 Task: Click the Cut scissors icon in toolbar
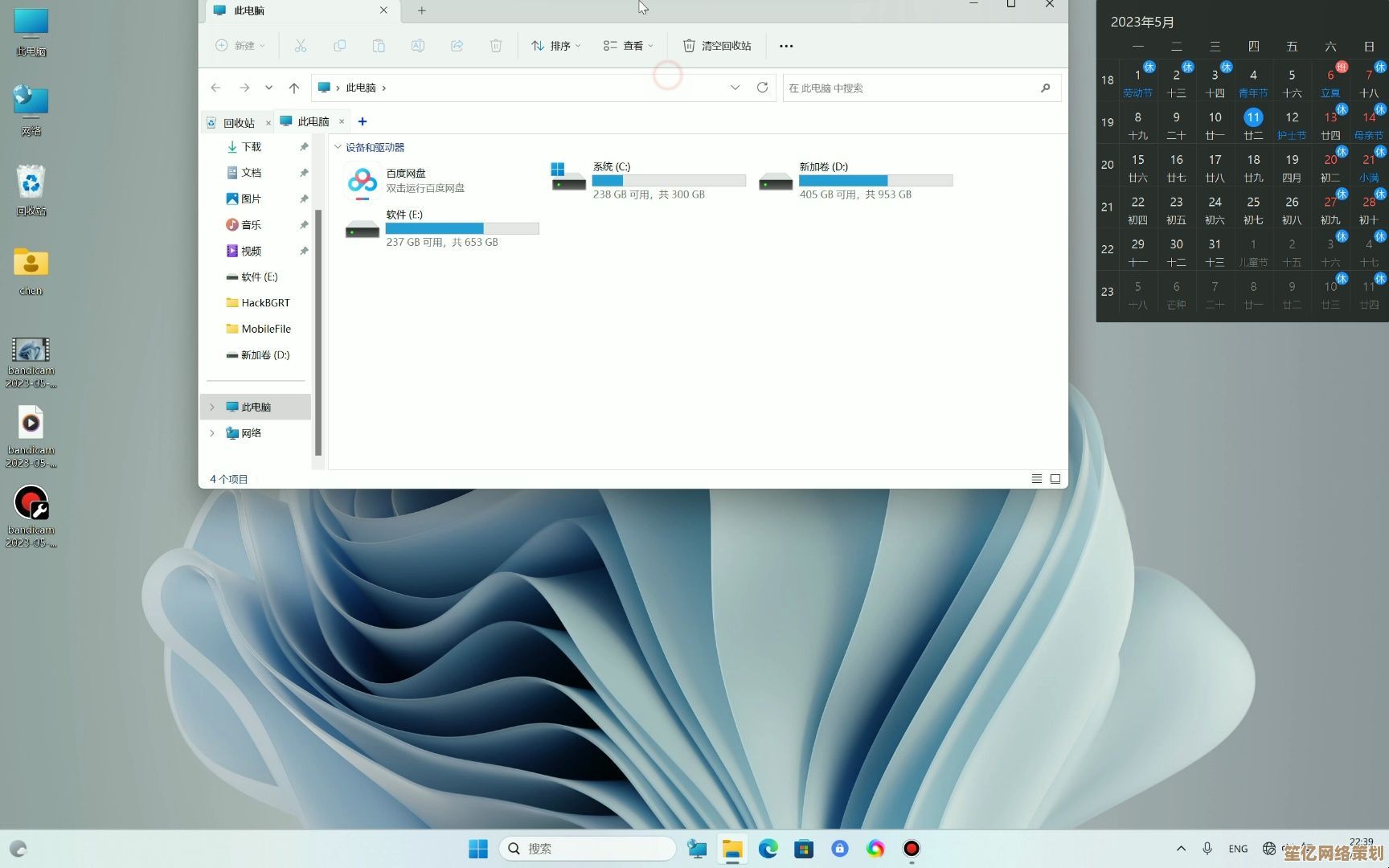(x=301, y=46)
